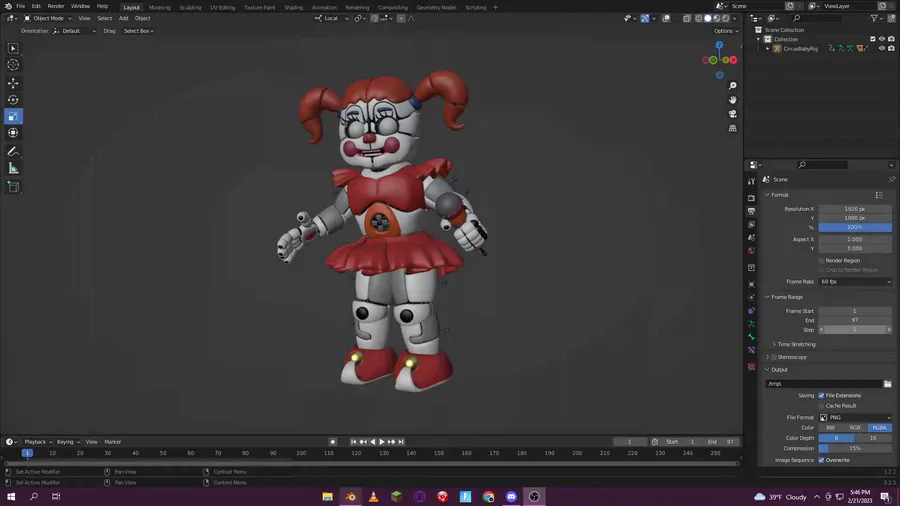Viewport: 900px width, 506px height.
Task: Open the Render menu
Action: click(56, 6)
